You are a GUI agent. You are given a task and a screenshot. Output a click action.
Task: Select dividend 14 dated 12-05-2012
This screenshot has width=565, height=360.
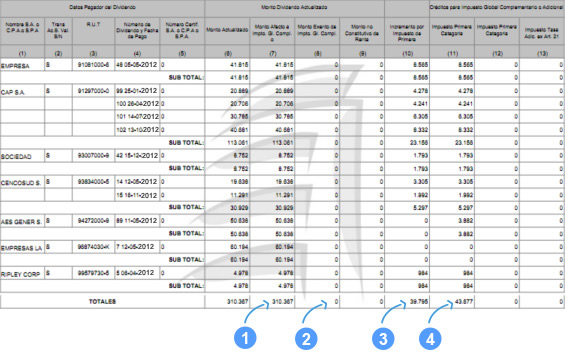(137, 182)
